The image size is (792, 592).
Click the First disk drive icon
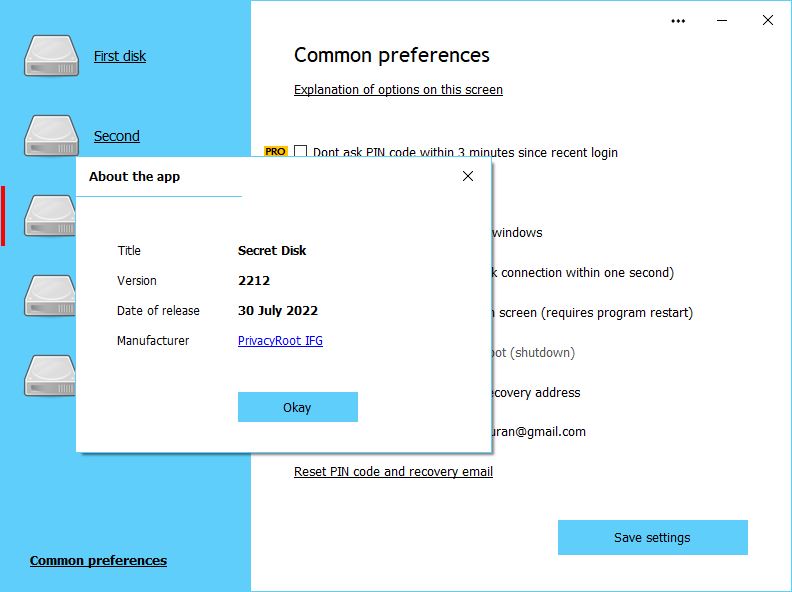(x=51, y=56)
